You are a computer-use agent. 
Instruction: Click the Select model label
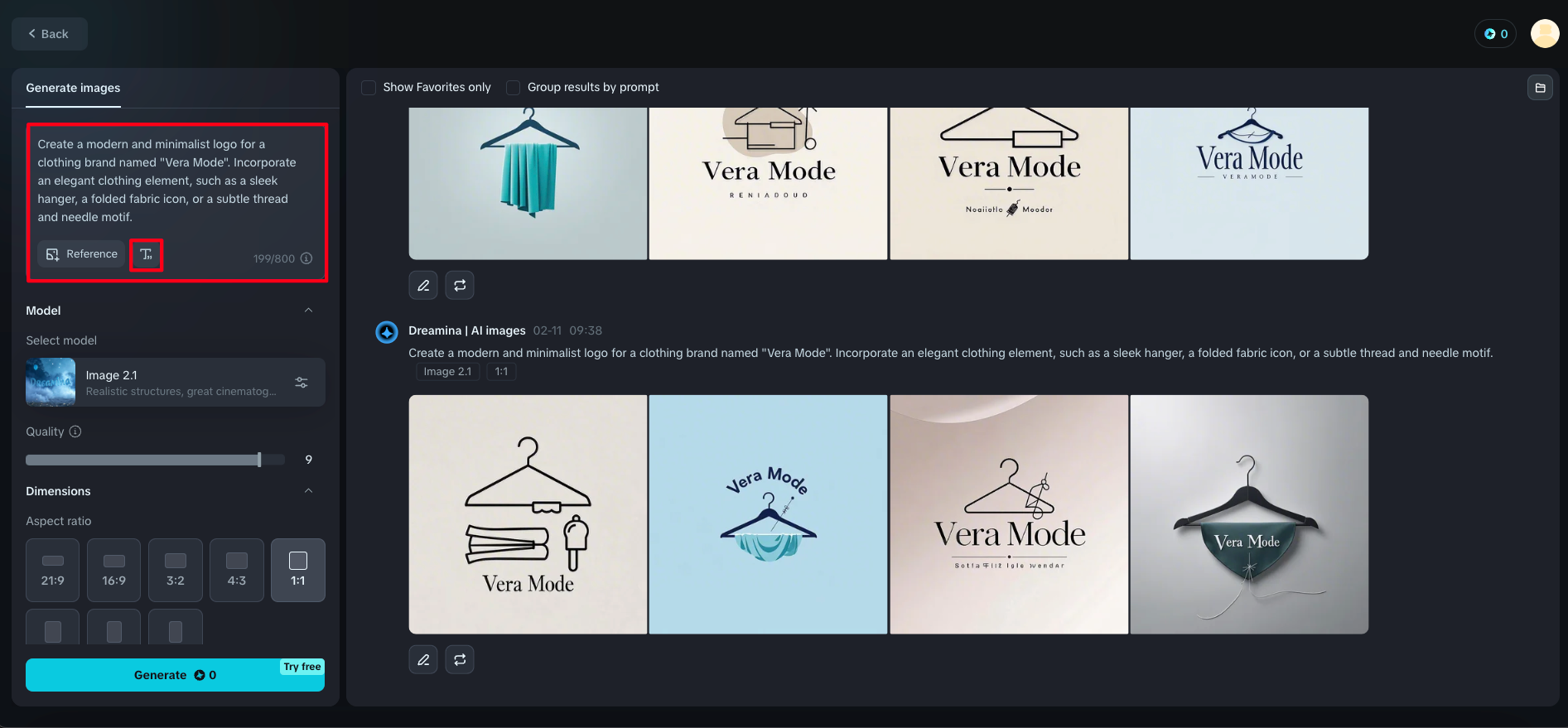pyautogui.click(x=61, y=340)
